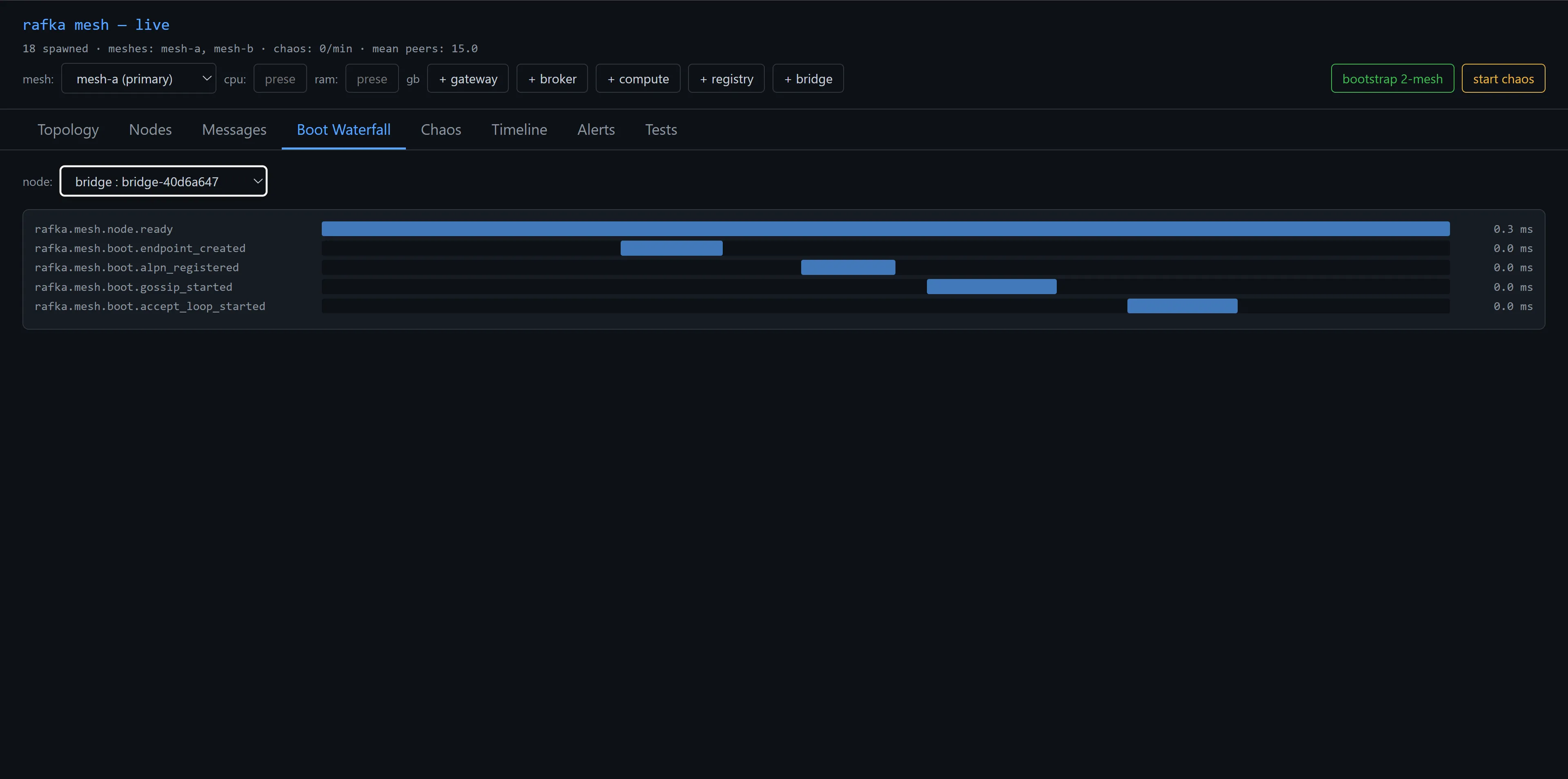Switch to the Topology tab
Screen dimensions: 1568x779
click(x=68, y=130)
